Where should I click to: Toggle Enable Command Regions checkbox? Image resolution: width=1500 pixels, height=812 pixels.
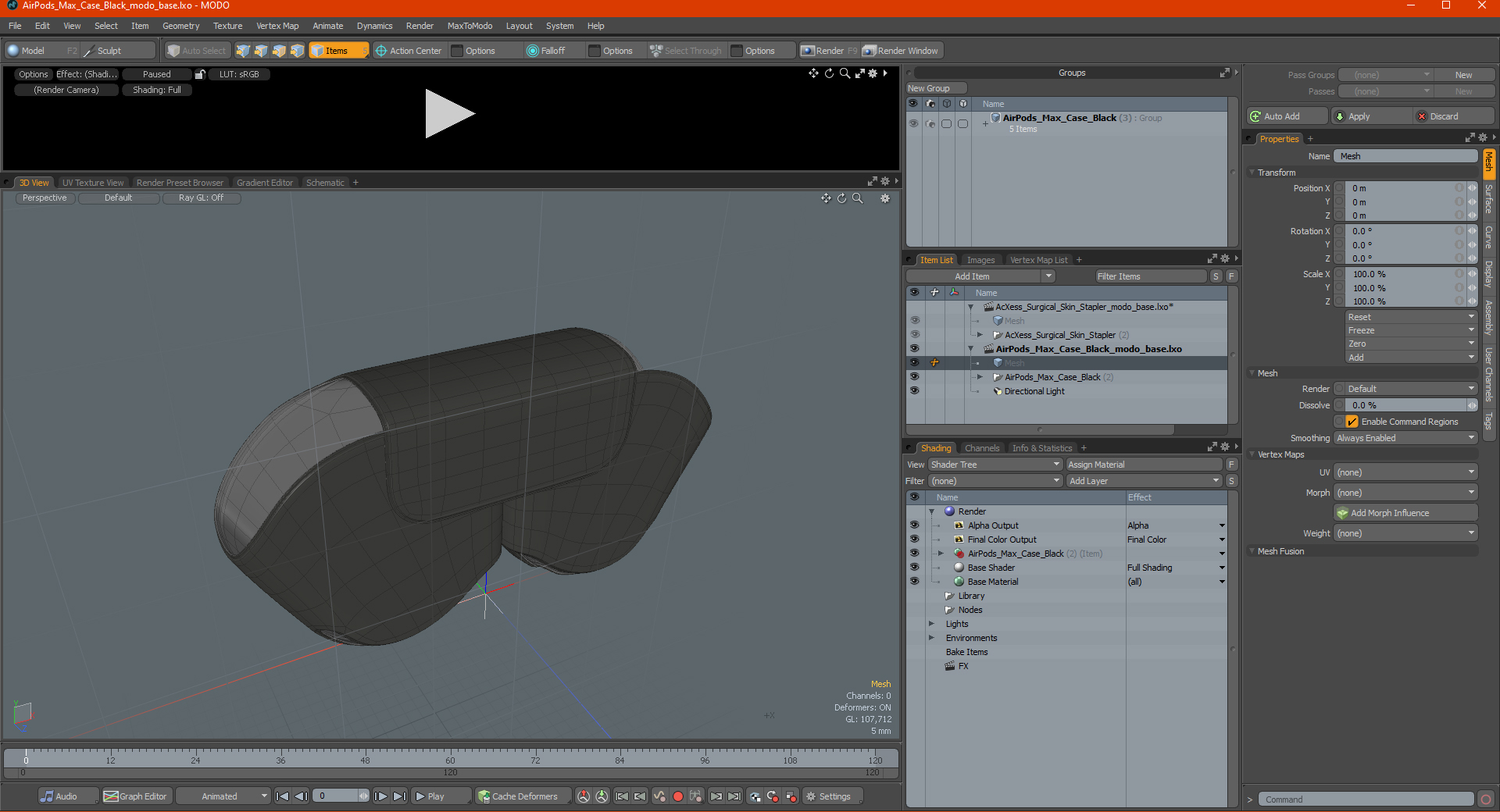[1352, 422]
